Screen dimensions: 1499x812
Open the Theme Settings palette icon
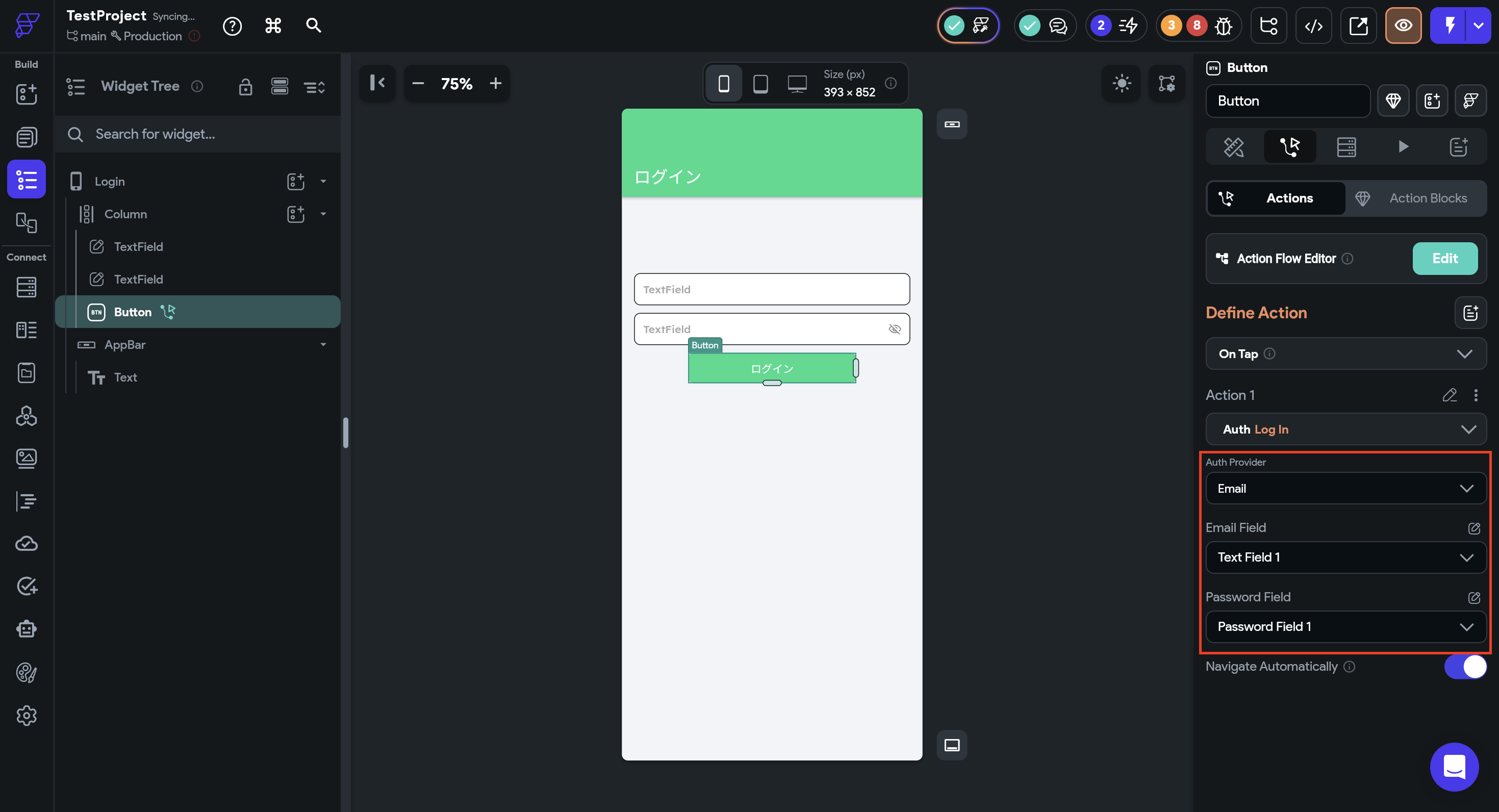tap(26, 672)
